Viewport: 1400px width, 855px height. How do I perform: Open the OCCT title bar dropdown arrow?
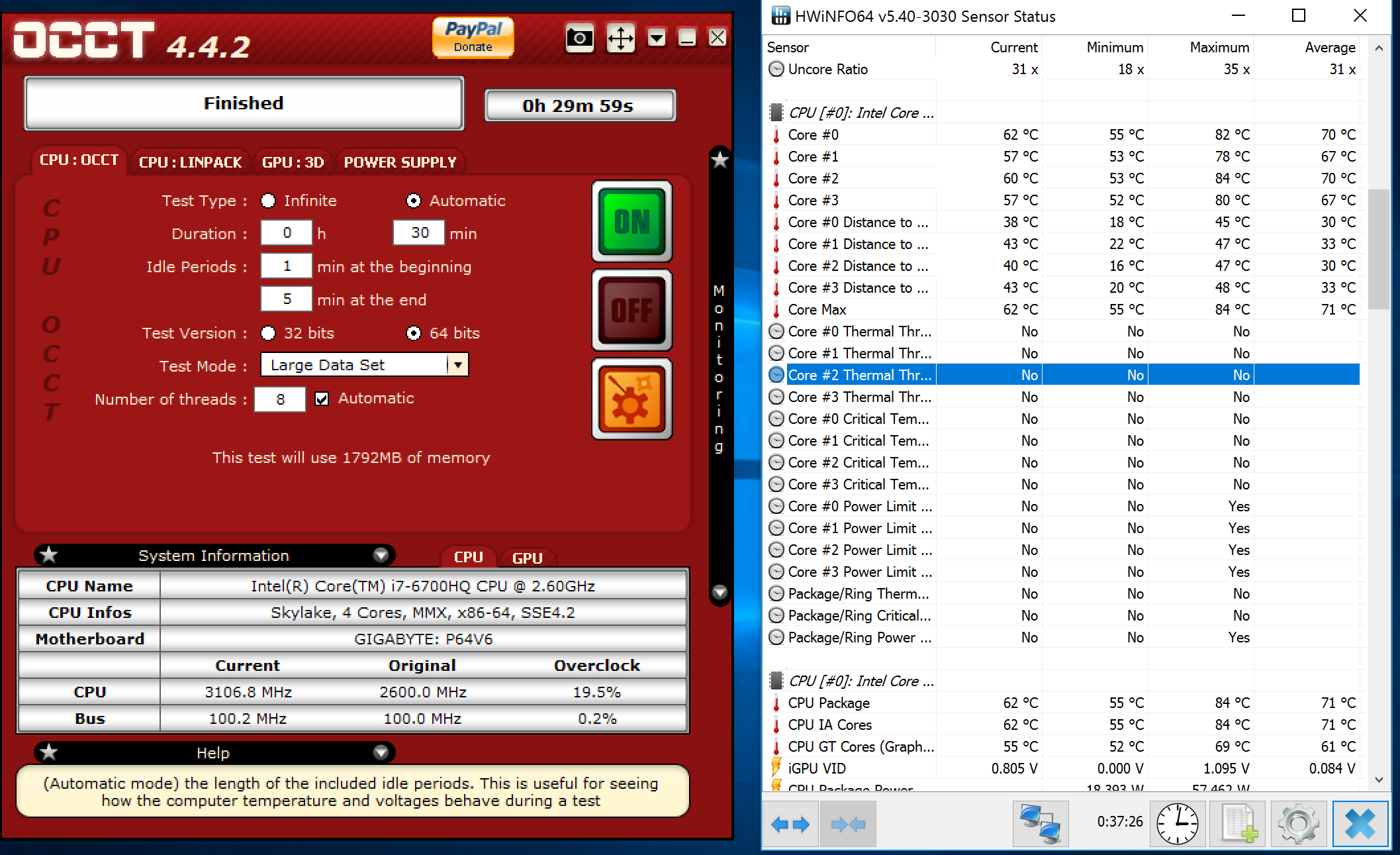coord(657,38)
